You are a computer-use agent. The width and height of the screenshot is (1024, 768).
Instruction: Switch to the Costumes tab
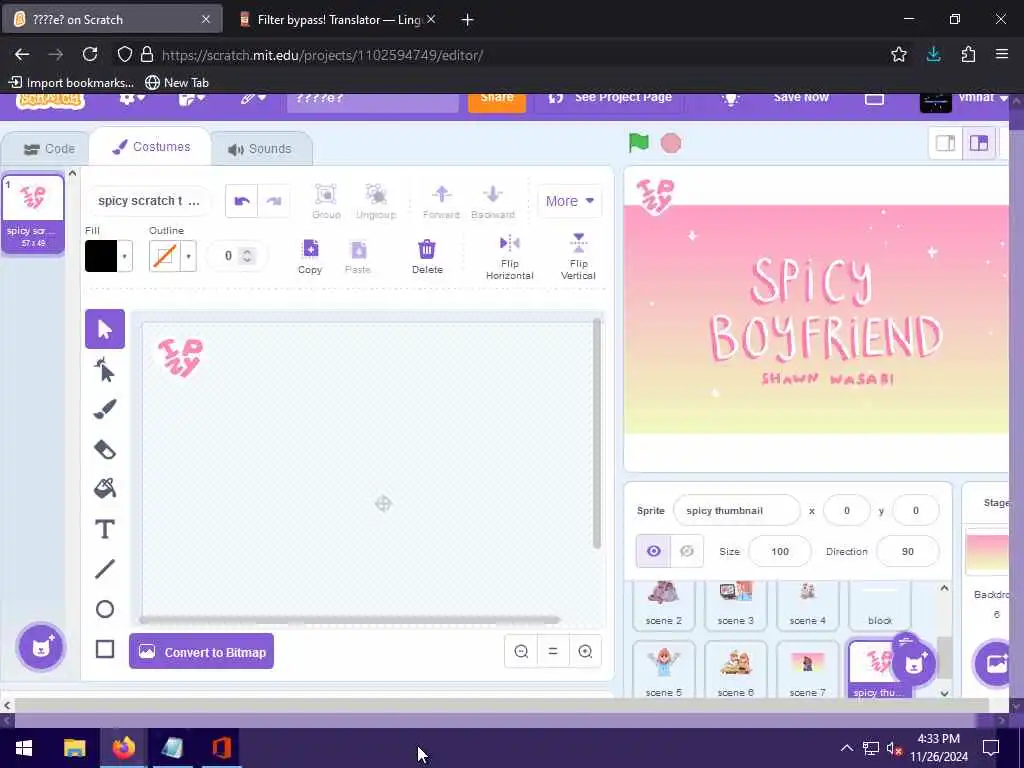click(151, 147)
